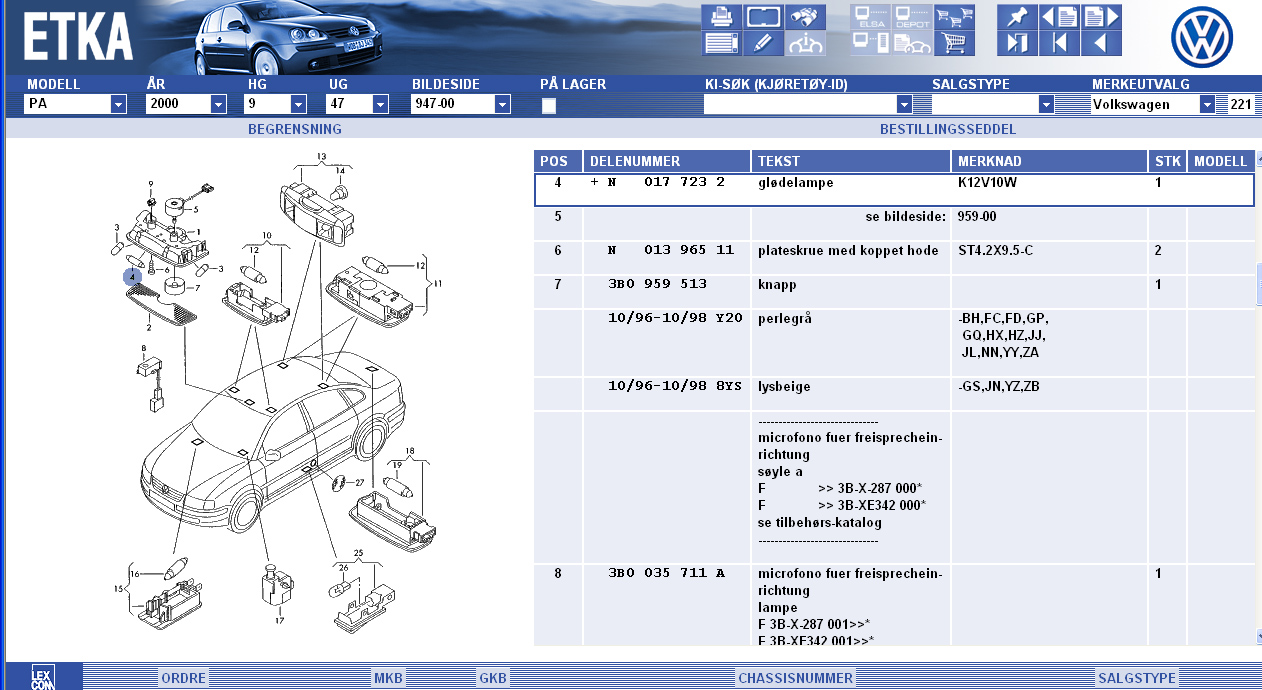
Task: Select the lysbeige row text
Action: pyautogui.click(x=784, y=386)
